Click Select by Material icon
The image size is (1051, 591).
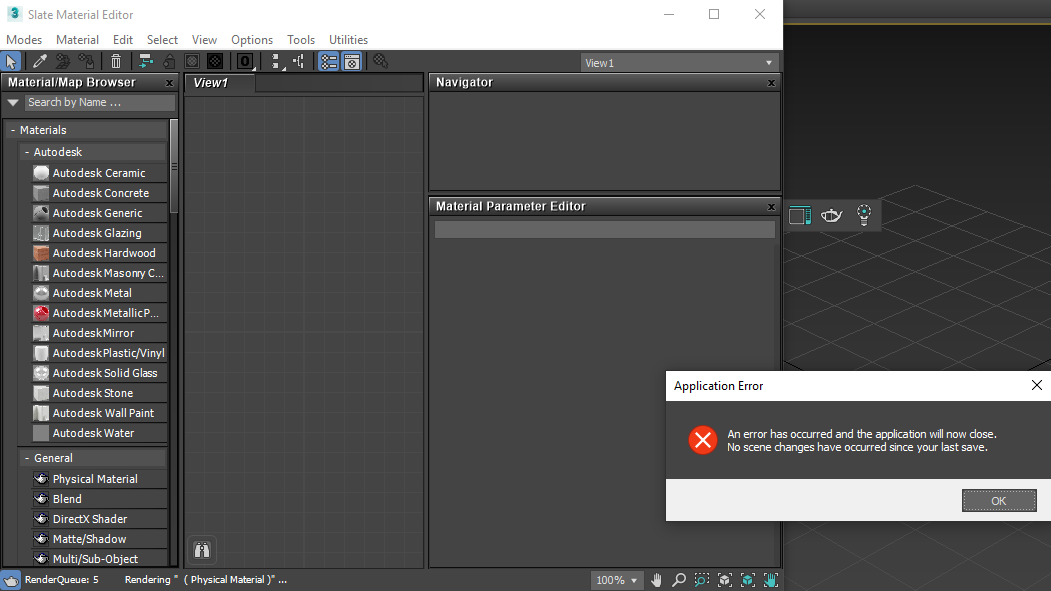pyautogui.click(x=381, y=62)
